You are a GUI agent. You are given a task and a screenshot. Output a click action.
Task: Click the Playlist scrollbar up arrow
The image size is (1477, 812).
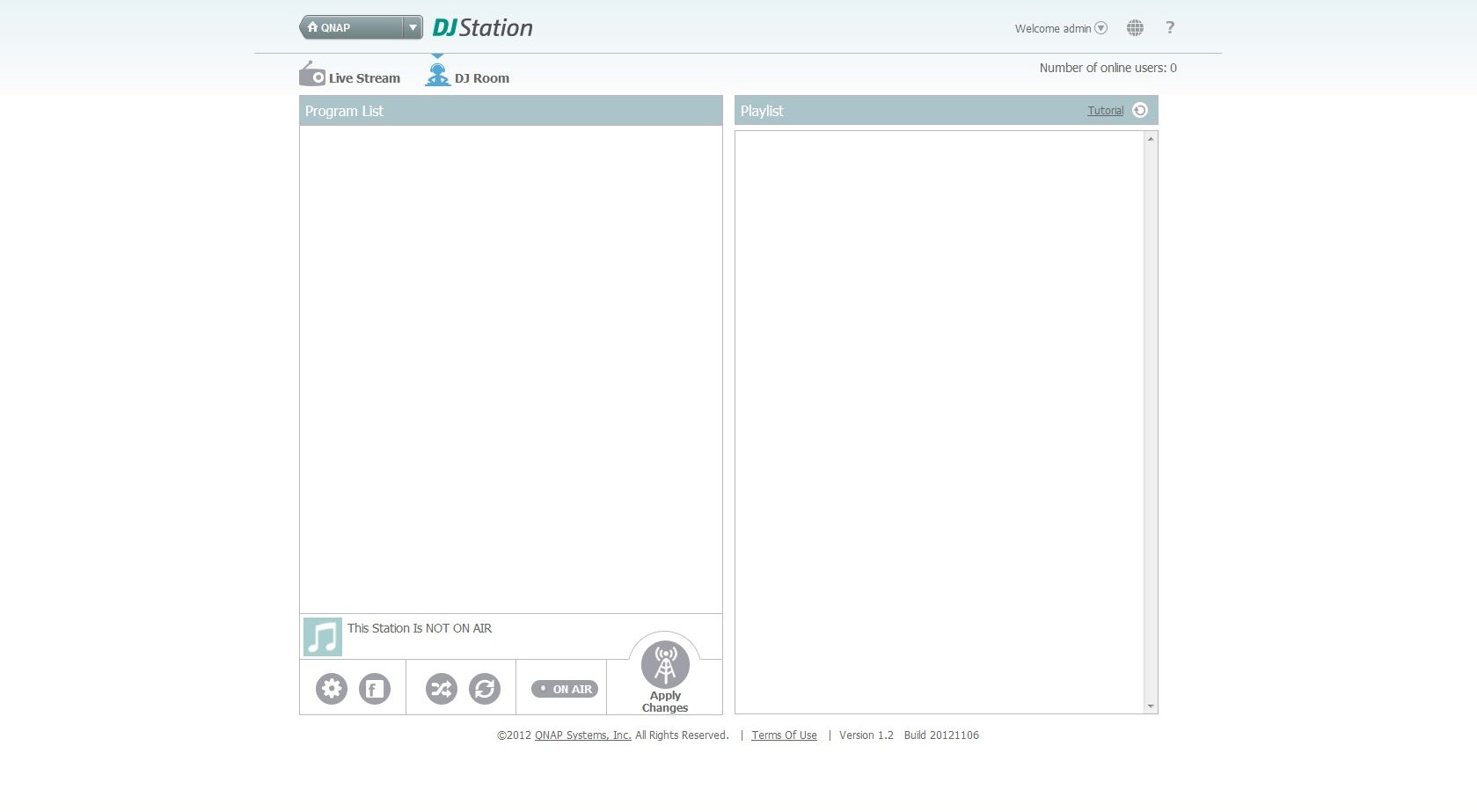point(1151,139)
